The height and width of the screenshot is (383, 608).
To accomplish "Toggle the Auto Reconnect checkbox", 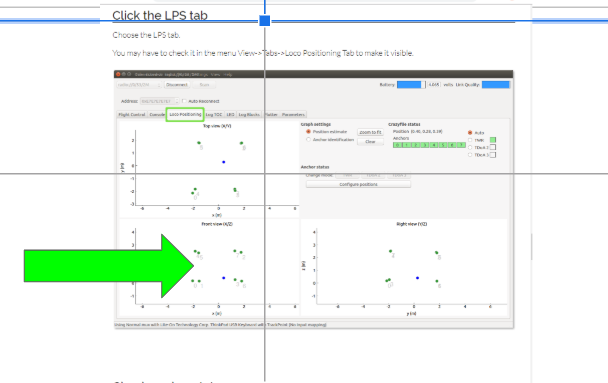I will [x=185, y=101].
